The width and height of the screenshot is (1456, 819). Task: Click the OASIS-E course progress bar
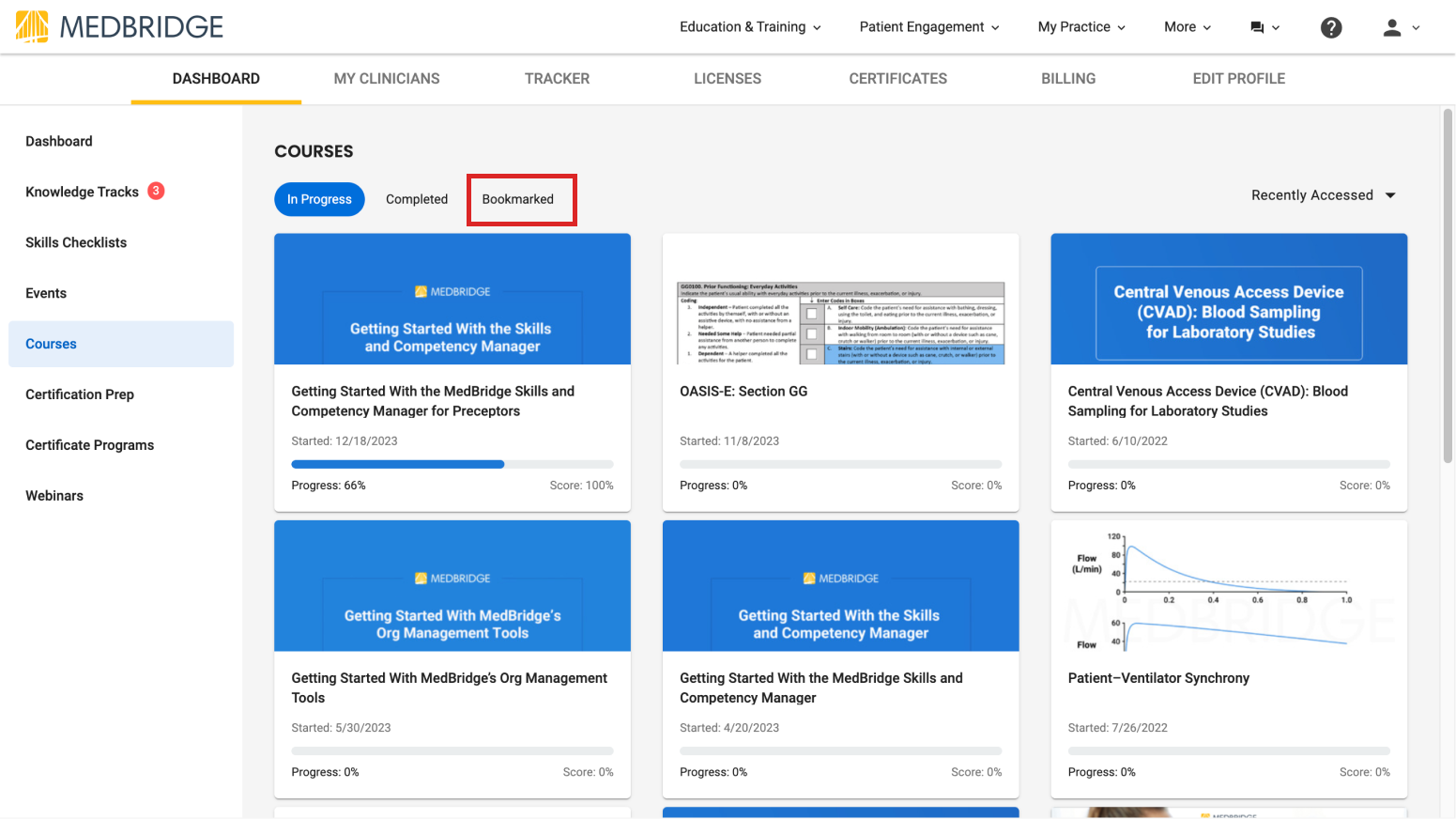pyautogui.click(x=841, y=464)
